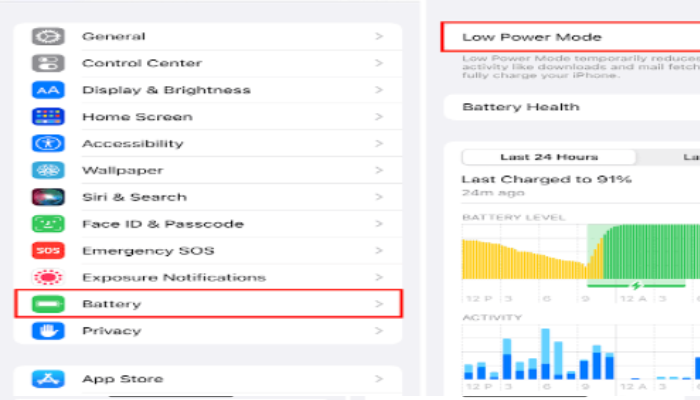Tap the activity bar chart

click(581, 353)
